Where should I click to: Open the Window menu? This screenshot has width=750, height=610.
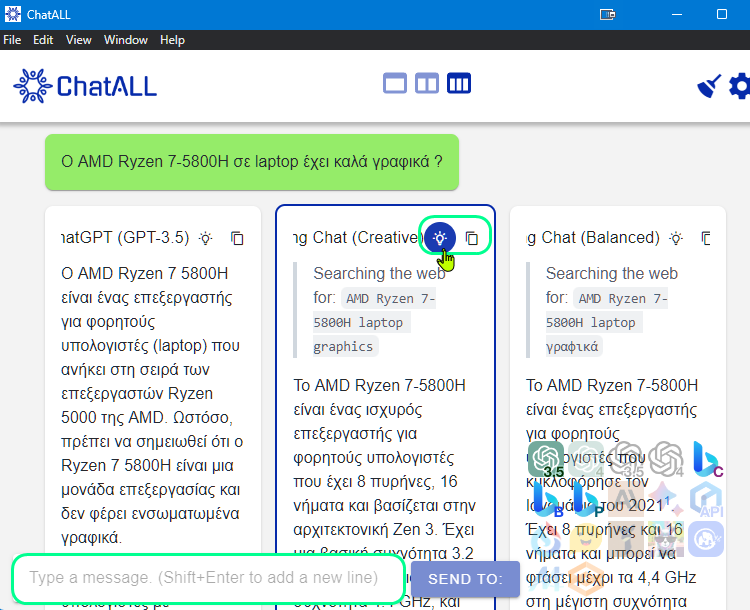tap(126, 40)
